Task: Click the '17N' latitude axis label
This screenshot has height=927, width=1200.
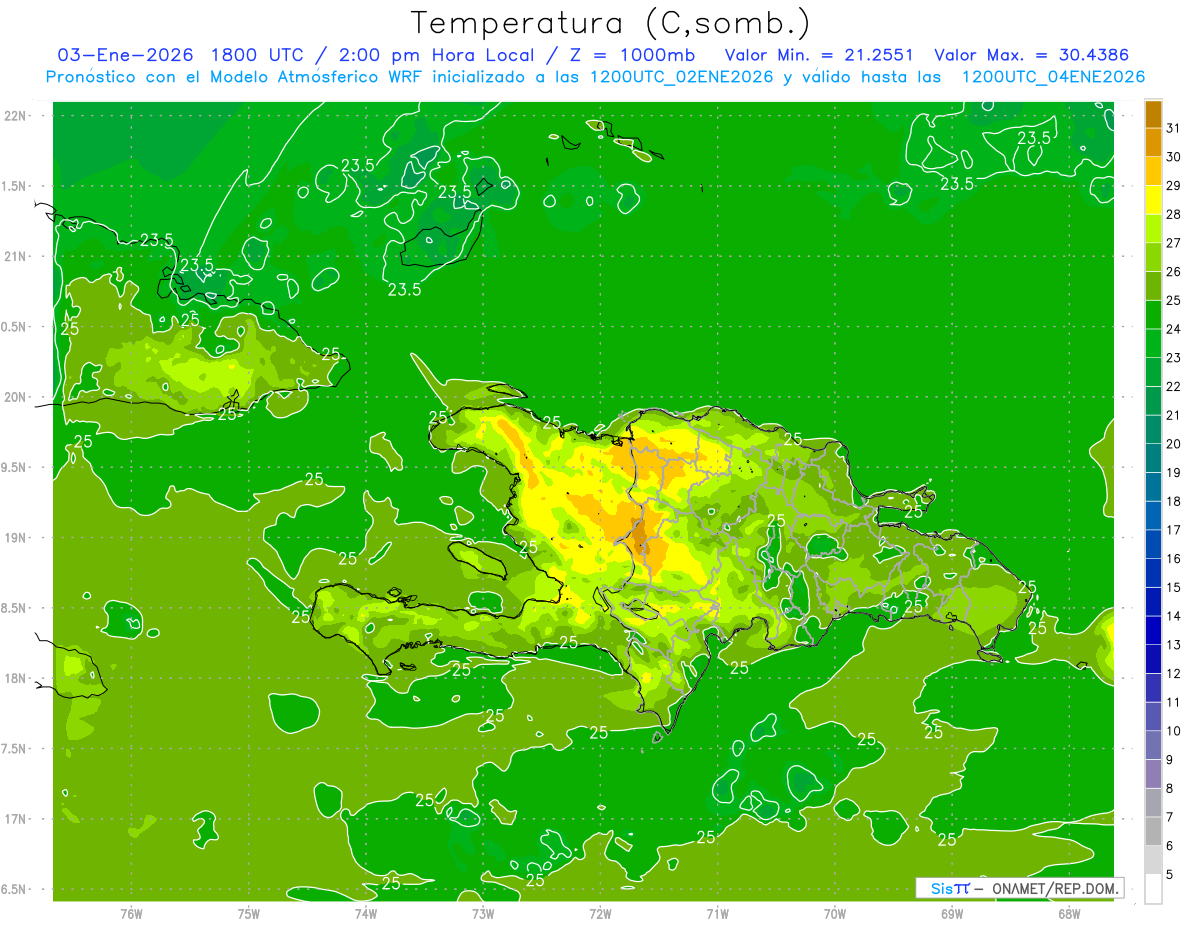Action: pos(17,820)
